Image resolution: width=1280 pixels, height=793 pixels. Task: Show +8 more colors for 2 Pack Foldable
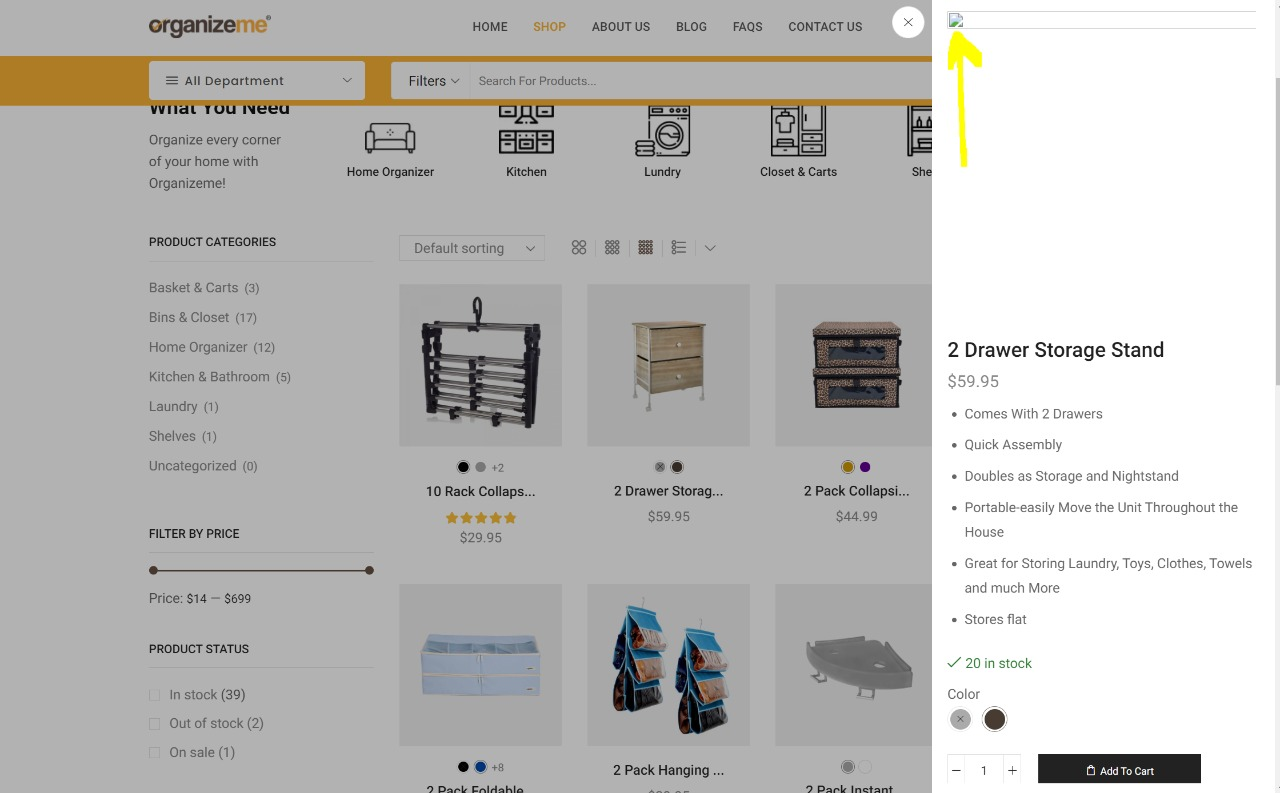click(498, 768)
